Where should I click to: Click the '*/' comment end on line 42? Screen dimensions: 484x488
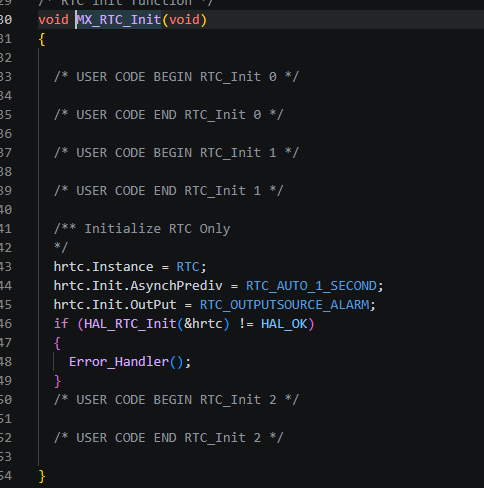pyautogui.click(x=61, y=248)
